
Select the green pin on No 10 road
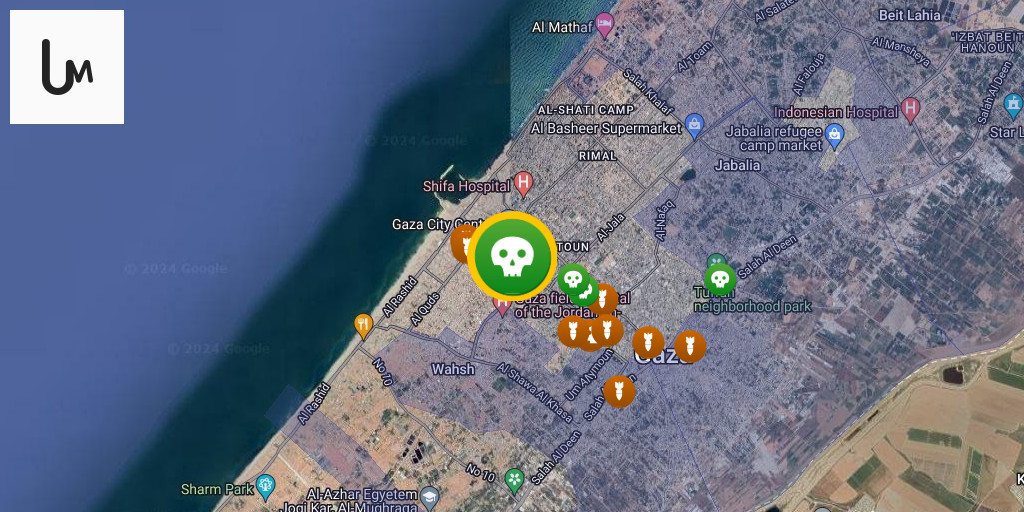point(515,481)
